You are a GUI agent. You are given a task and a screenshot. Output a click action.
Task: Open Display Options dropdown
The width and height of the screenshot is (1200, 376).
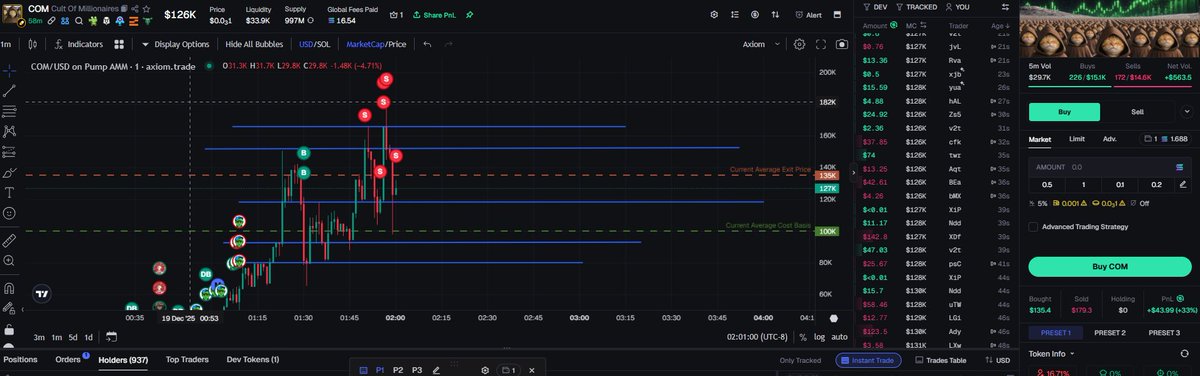click(x=175, y=44)
